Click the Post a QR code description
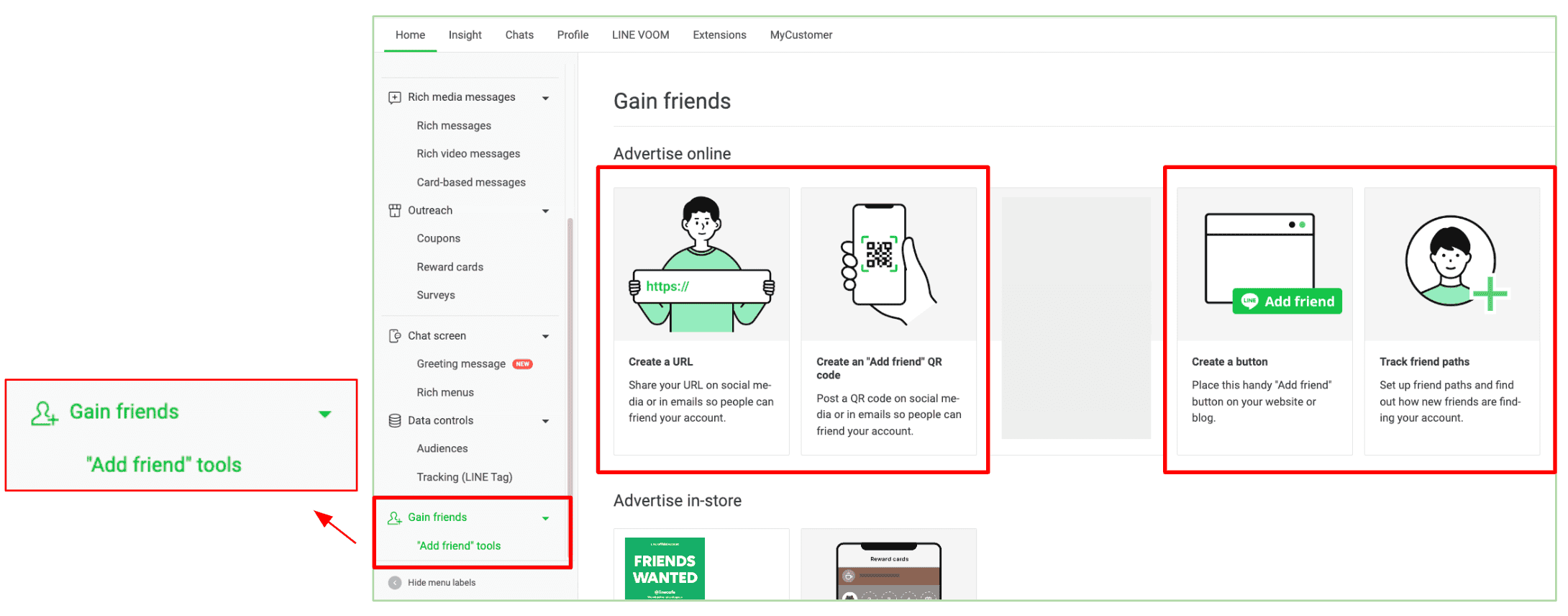The width and height of the screenshot is (1568, 616). pos(889,415)
